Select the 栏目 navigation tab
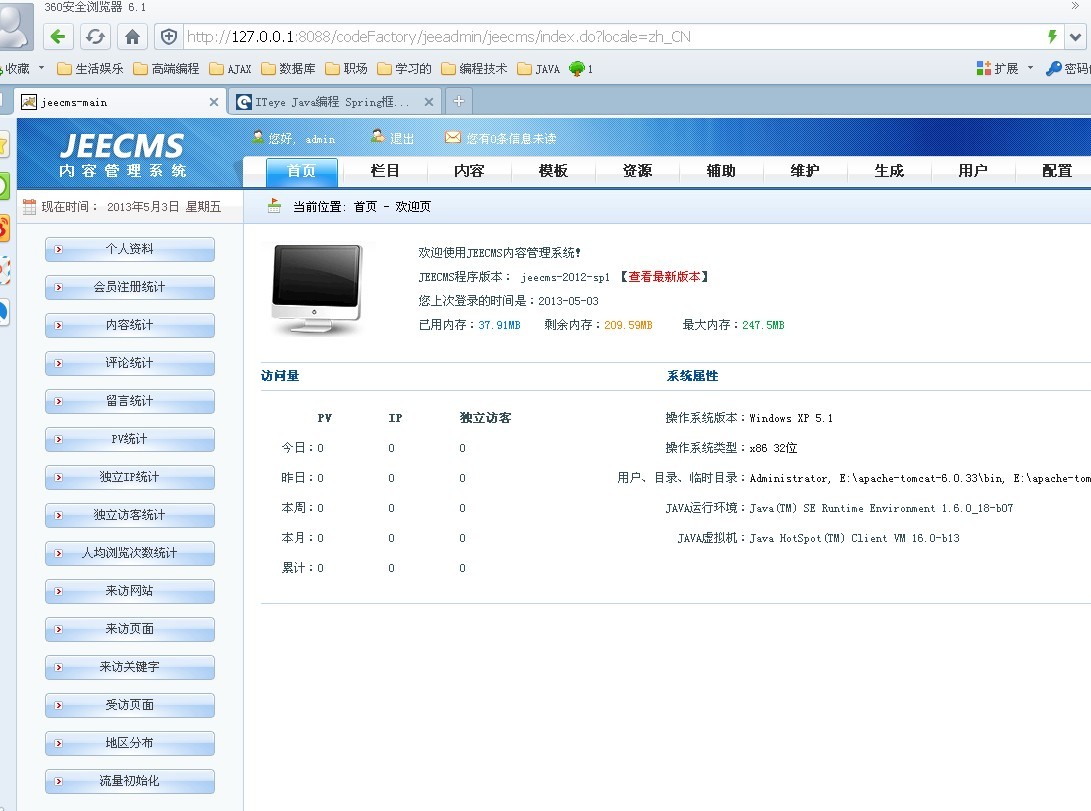 (385, 171)
